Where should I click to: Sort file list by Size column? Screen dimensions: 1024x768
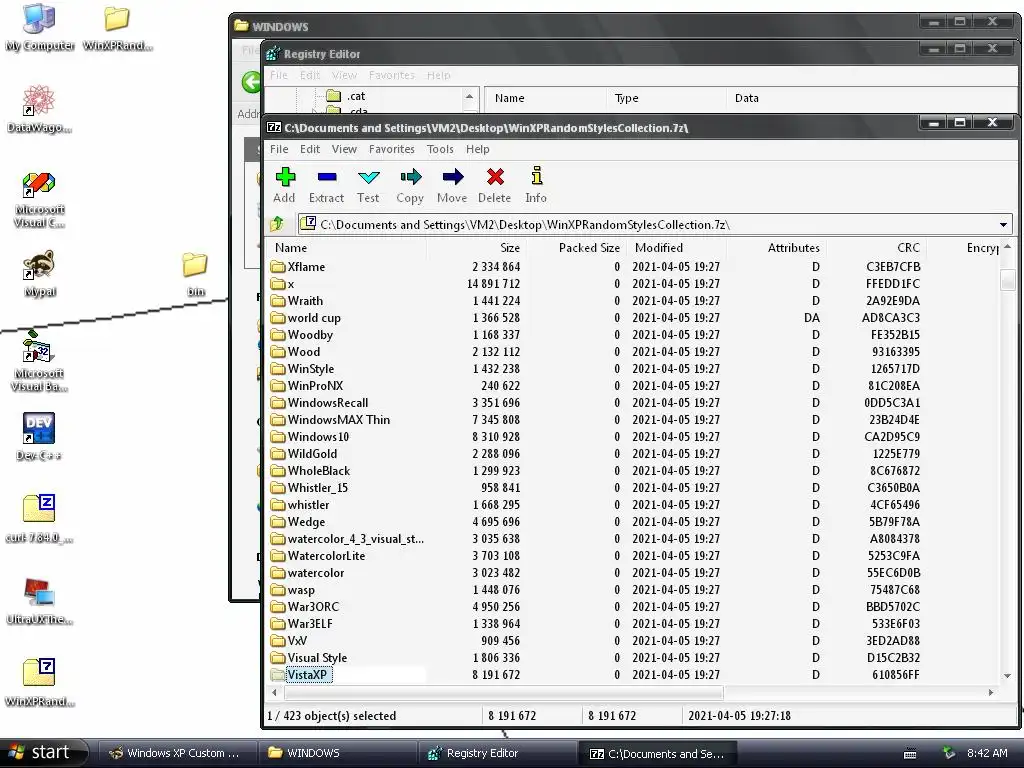click(x=476, y=248)
